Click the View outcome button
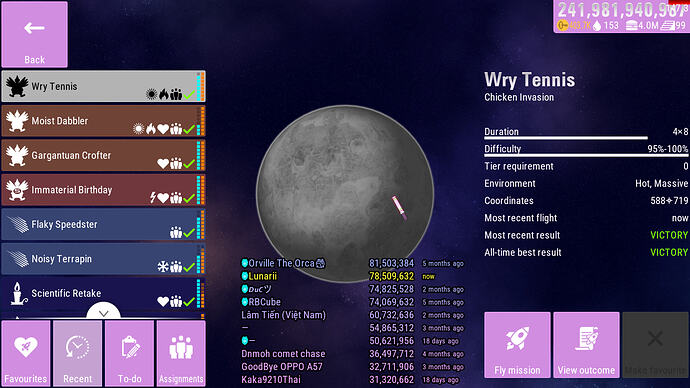Viewport: 690px width, 388px height. pos(586,345)
